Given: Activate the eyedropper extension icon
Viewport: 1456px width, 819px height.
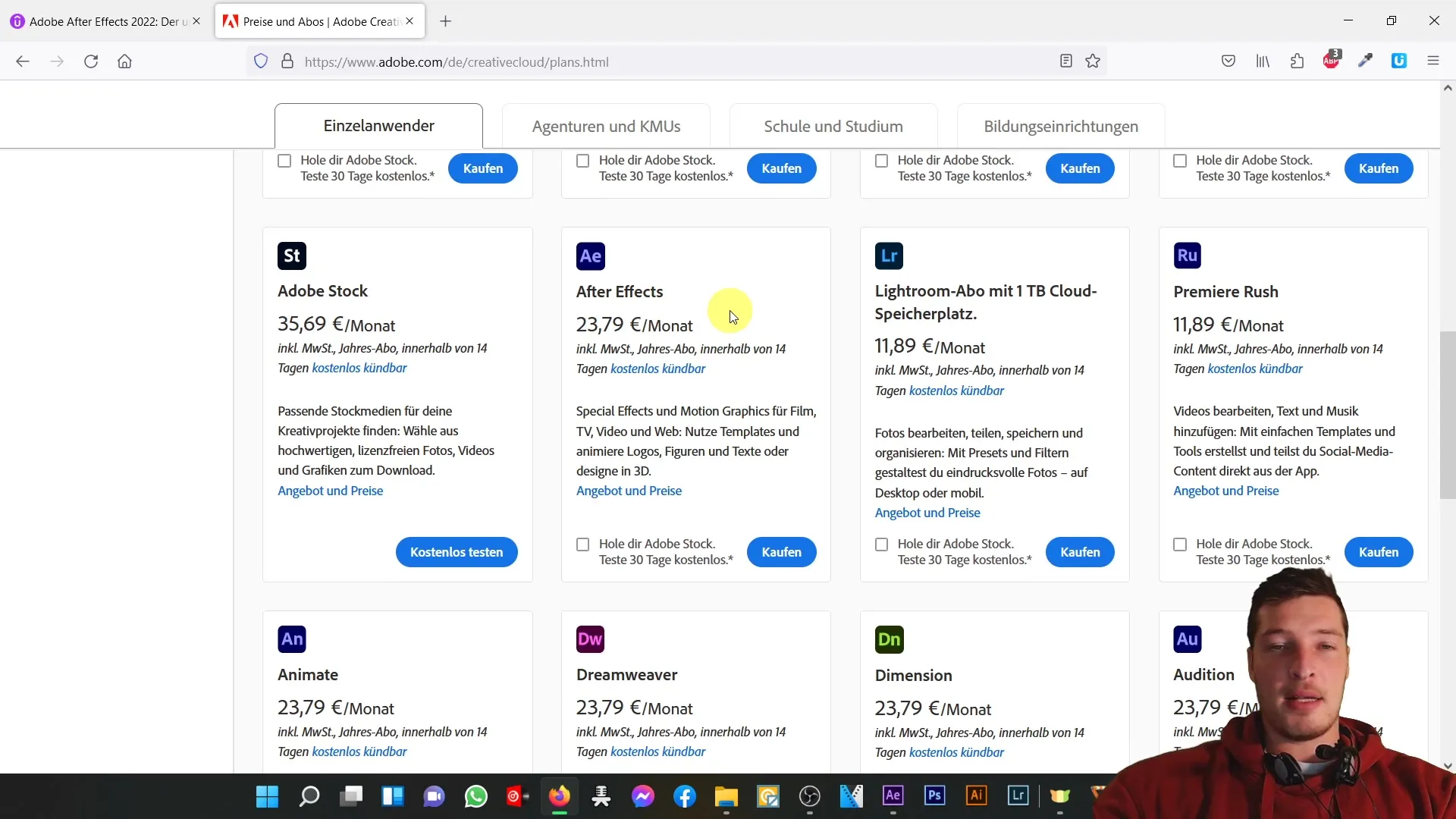Looking at the screenshot, I should click(1366, 61).
